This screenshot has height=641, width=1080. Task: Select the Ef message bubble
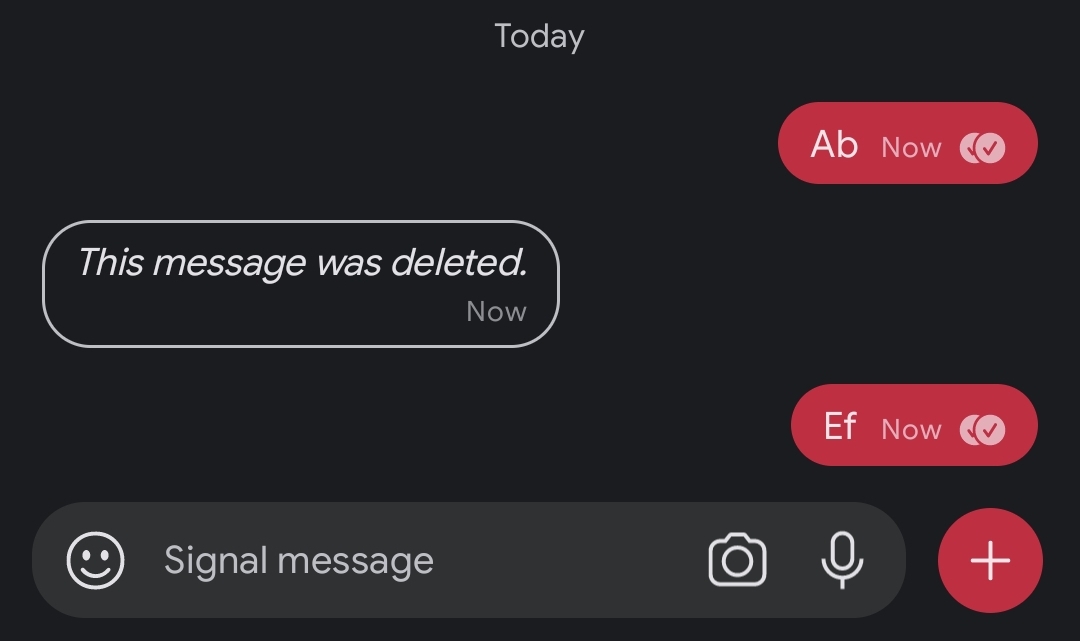(x=915, y=425)
